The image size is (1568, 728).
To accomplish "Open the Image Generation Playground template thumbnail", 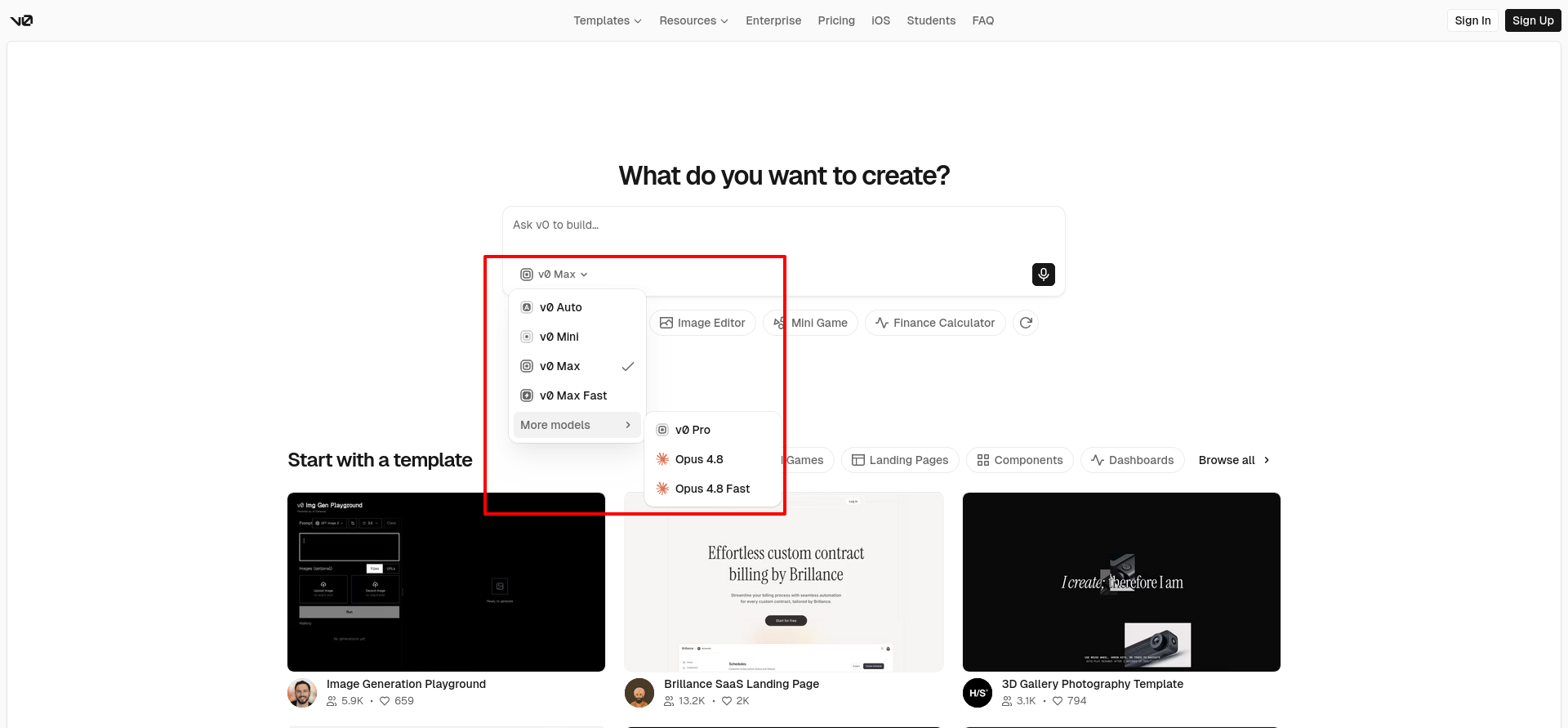I will click(x=446, y=582).
